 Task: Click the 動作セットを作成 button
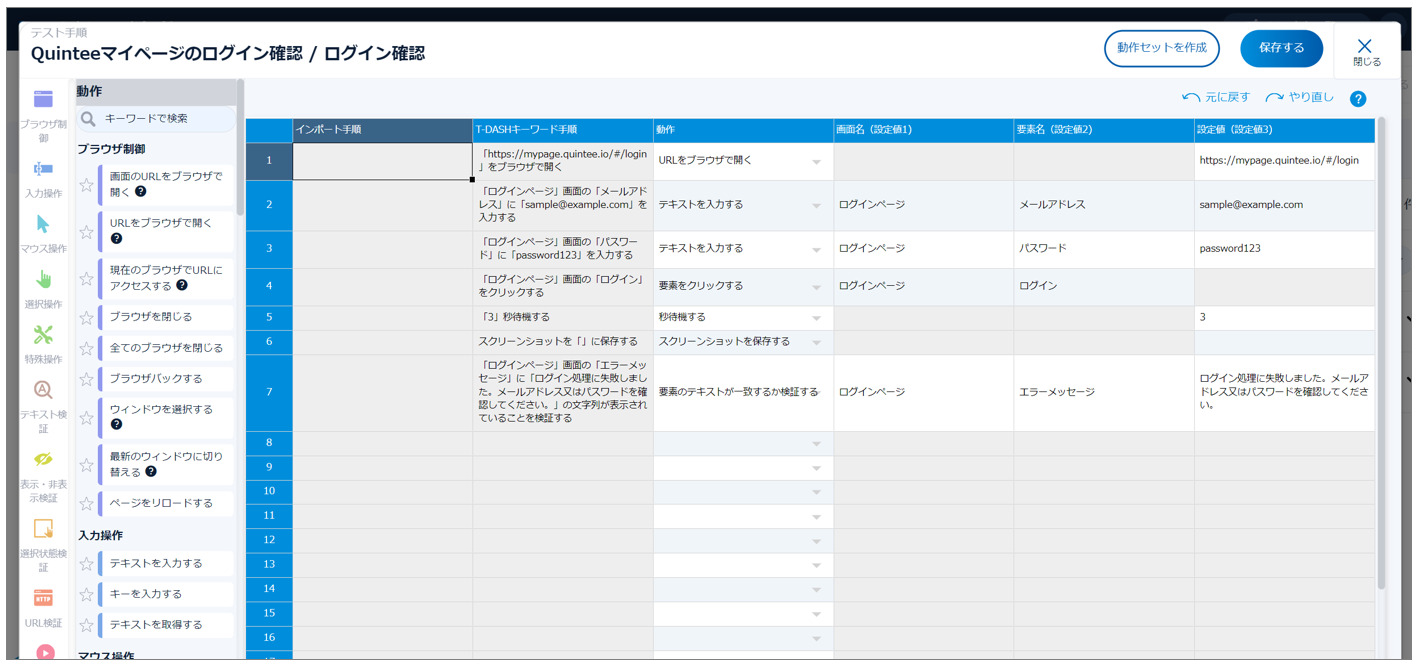coord(1161,48)
